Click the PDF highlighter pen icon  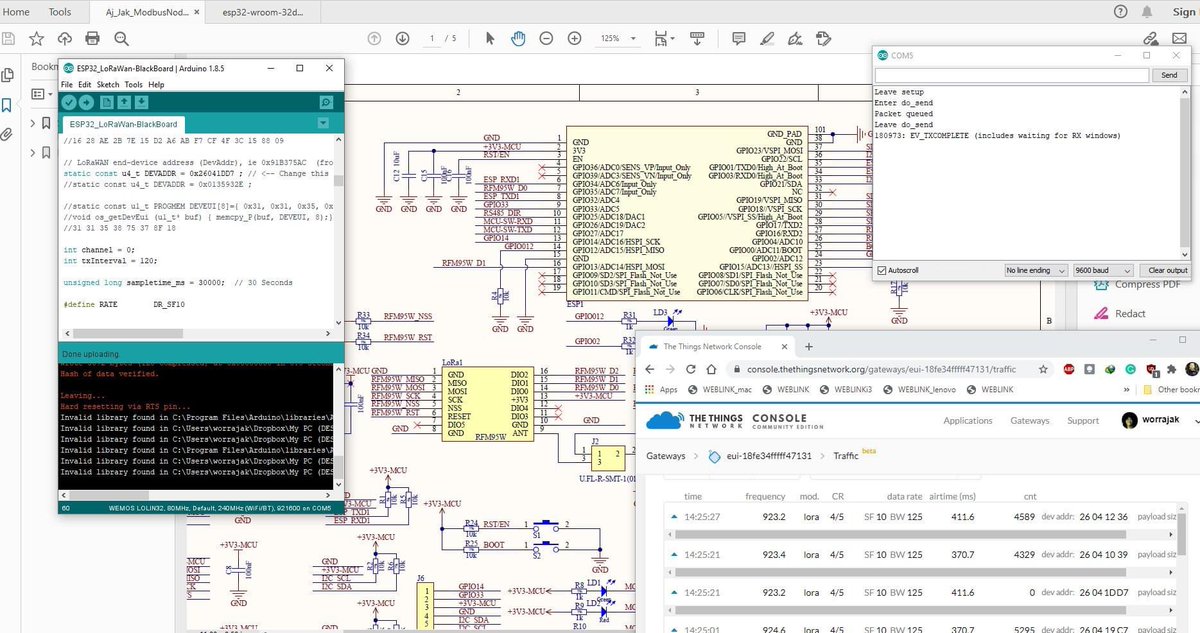pyautogui.click(x=768, y=38)
